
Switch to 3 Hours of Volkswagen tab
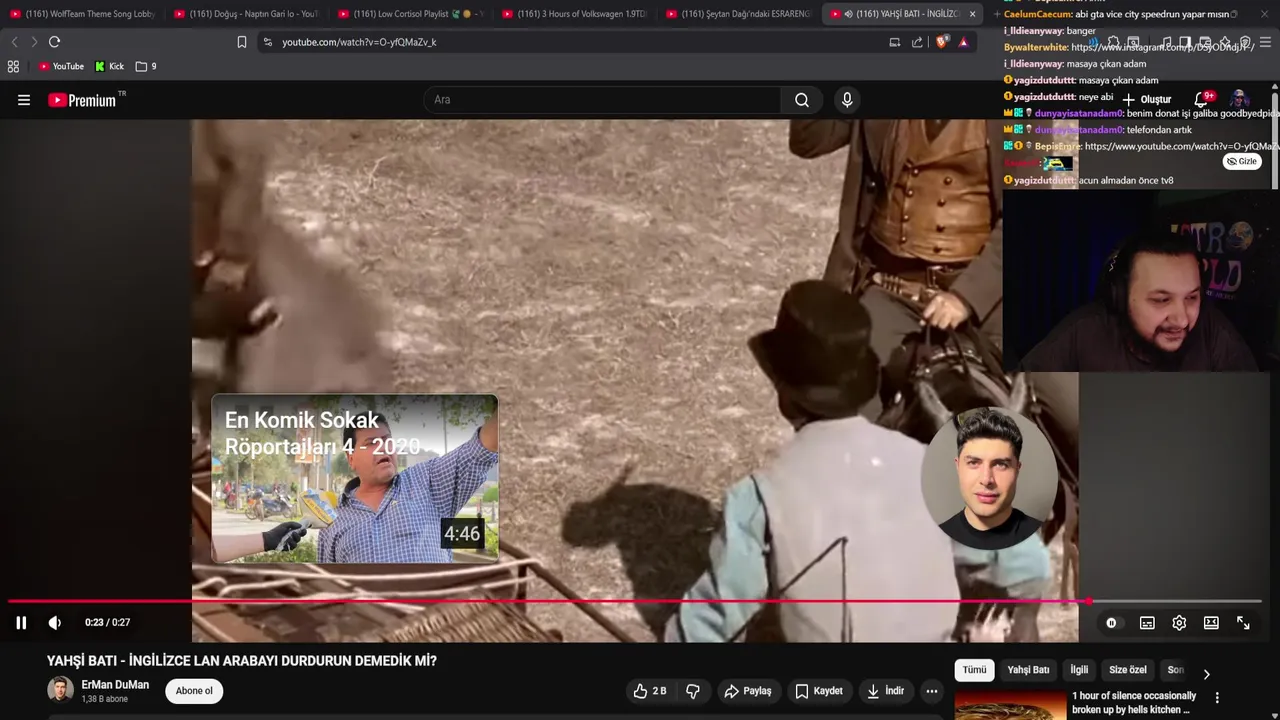tap(574, 14)
